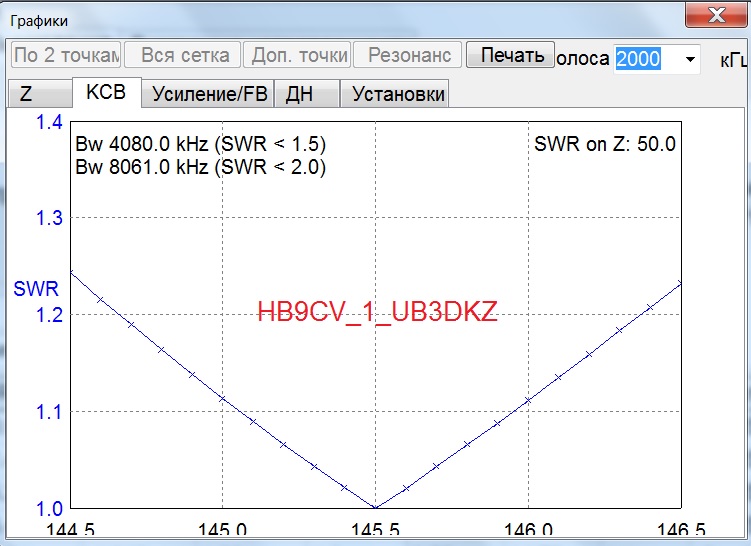Click the SWR minimum point at 145.5

375,508
